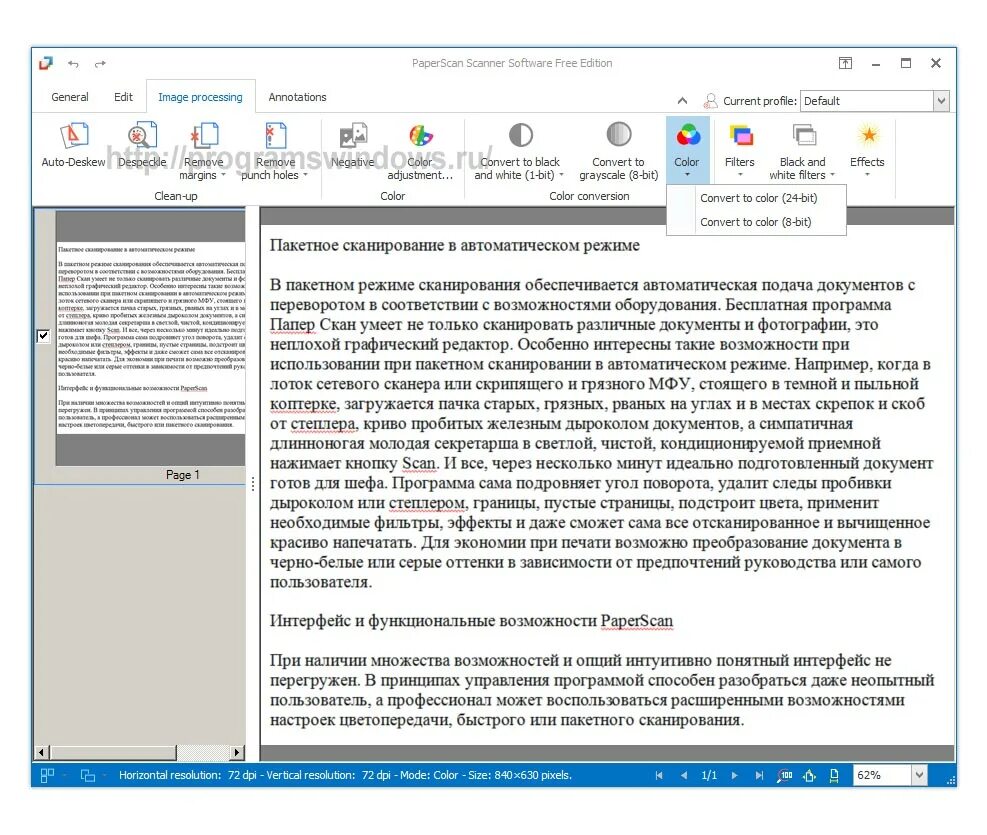Viewport: 987px width, 835px height.
Task: Click the Redo arrow in title bar
Action: [x=100, y=64]
